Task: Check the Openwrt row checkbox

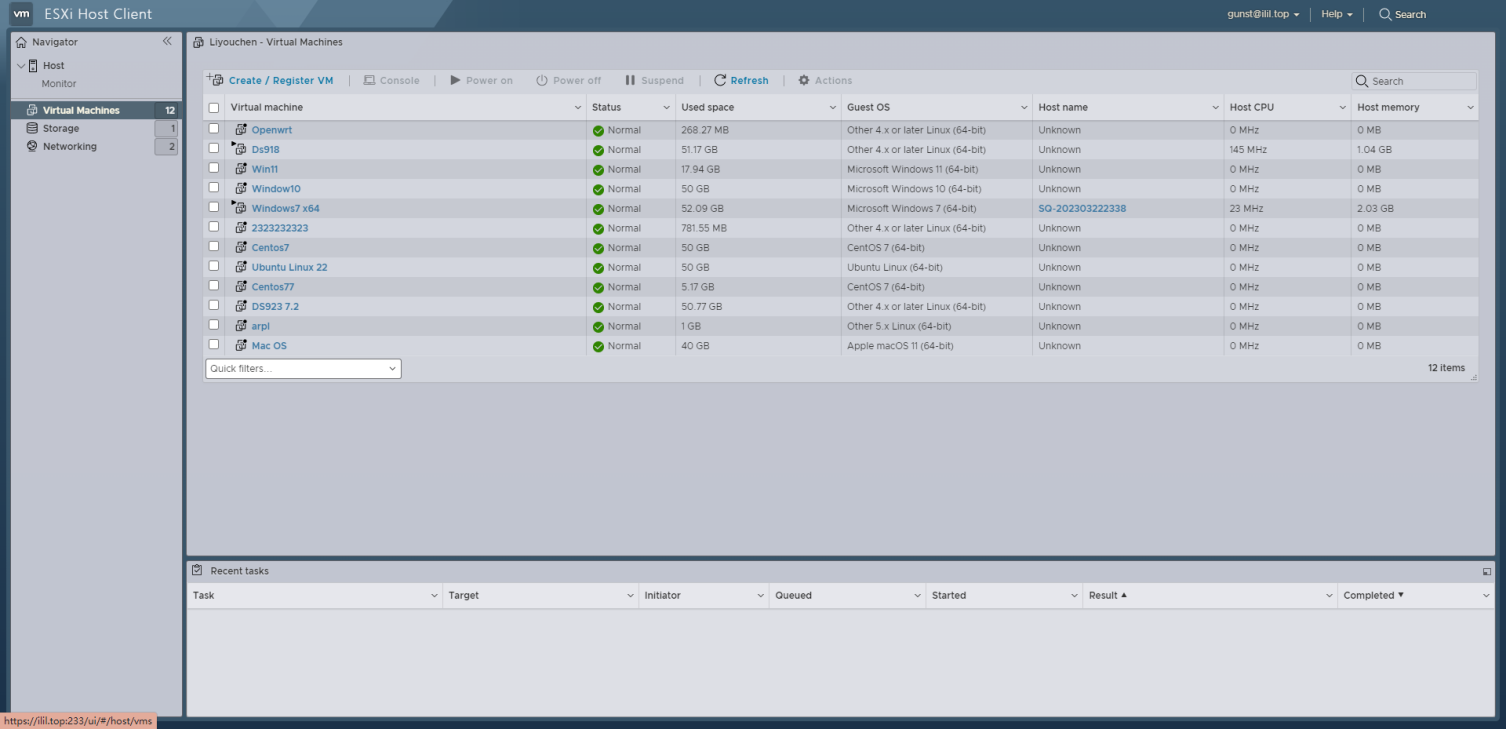Action: click(x=214, y=129)
